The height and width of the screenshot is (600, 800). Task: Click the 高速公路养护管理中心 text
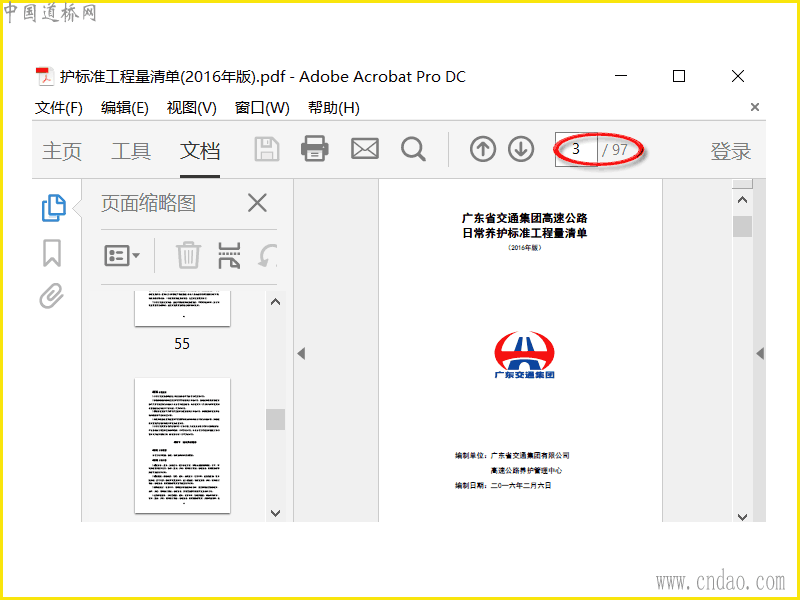click(x=526, y=470)
